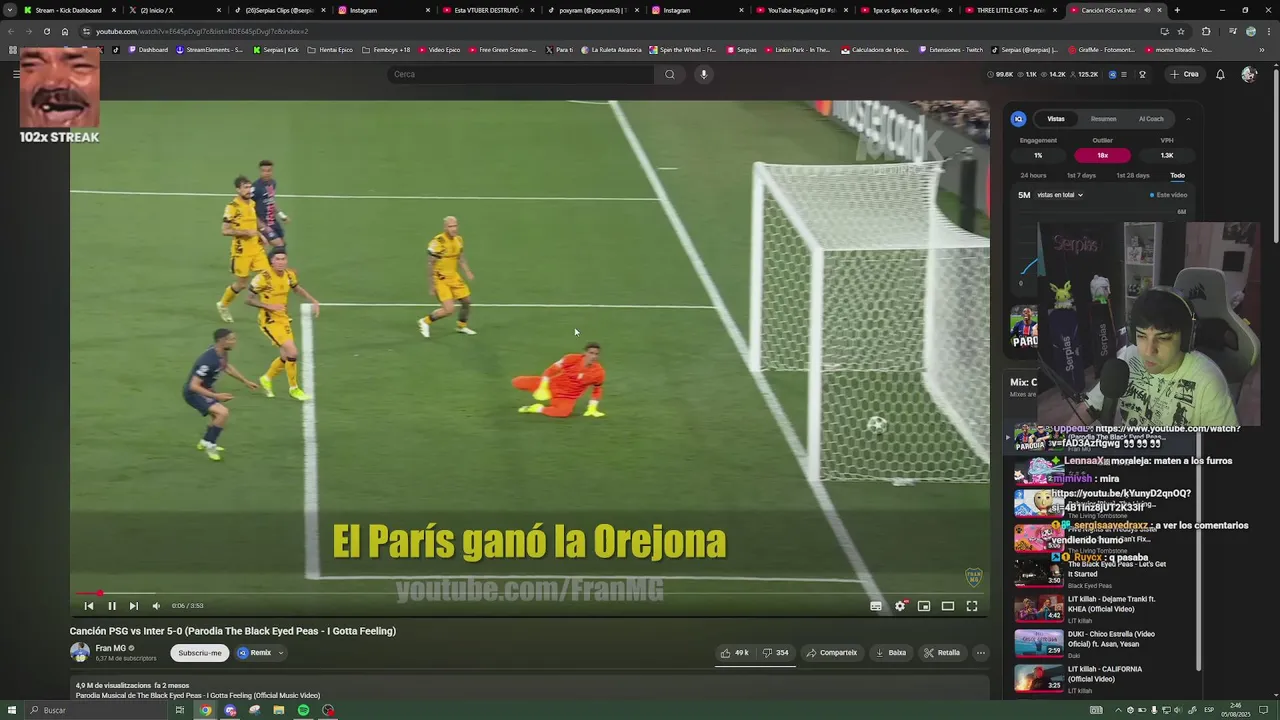The width and height of the screenshot is (1280, 720).
Task: Click the 1% Engagement pill
Action: click(x=1038, y=155)
